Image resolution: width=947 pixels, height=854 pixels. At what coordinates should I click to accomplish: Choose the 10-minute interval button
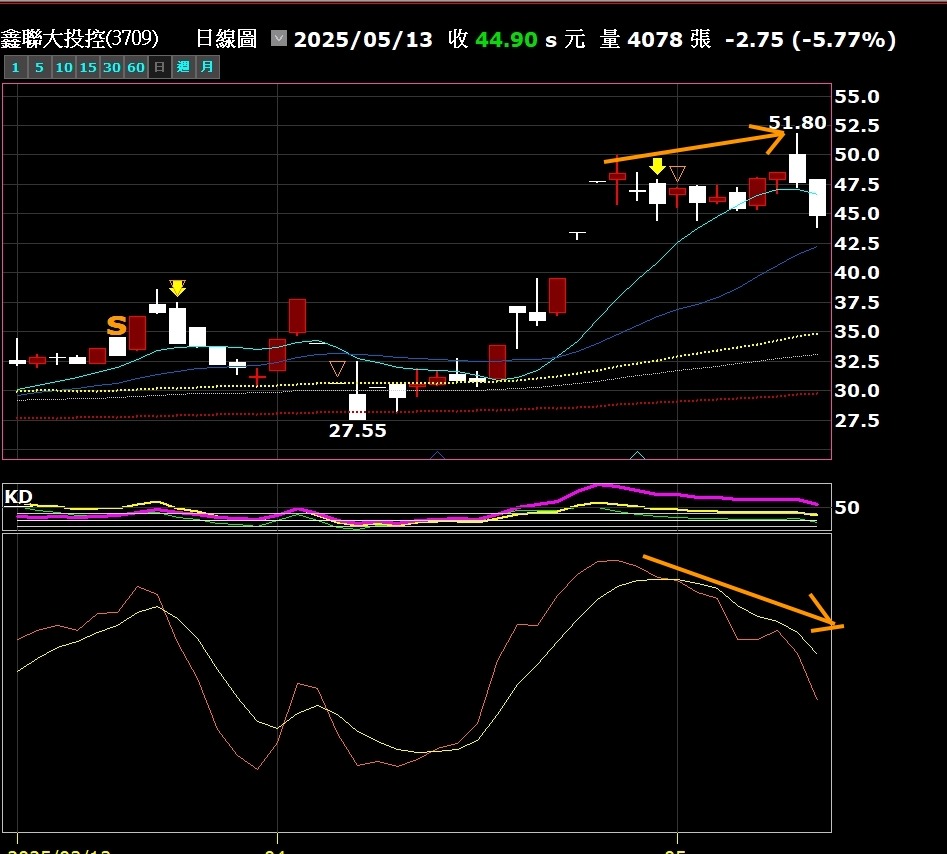click(63, 67)
